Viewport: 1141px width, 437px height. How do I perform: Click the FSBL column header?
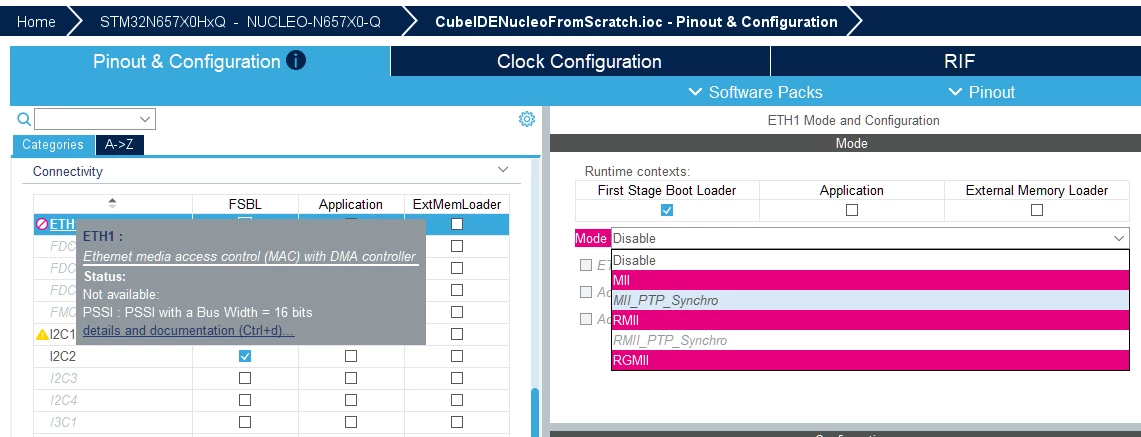pyautogui.click(x=245, y=204)
